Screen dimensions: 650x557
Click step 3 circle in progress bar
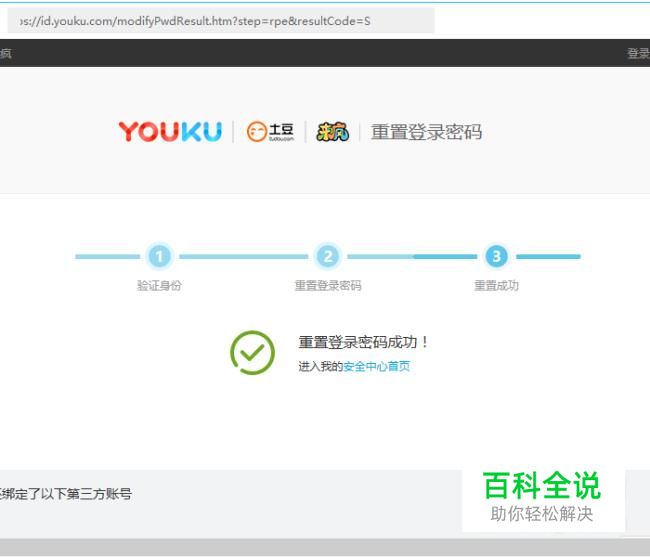coord(496,256)
